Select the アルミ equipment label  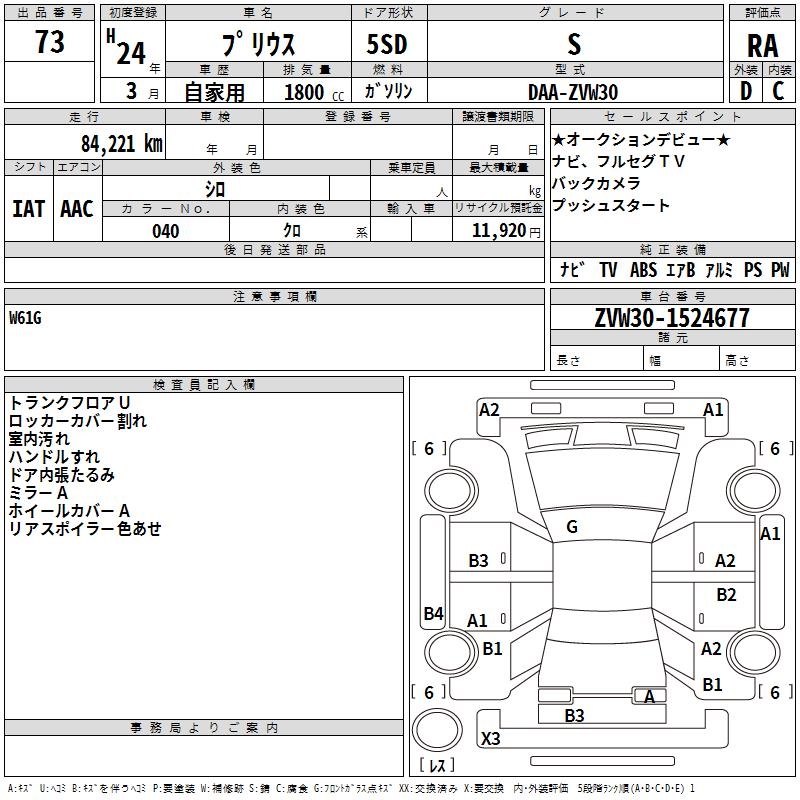[718, 270]
